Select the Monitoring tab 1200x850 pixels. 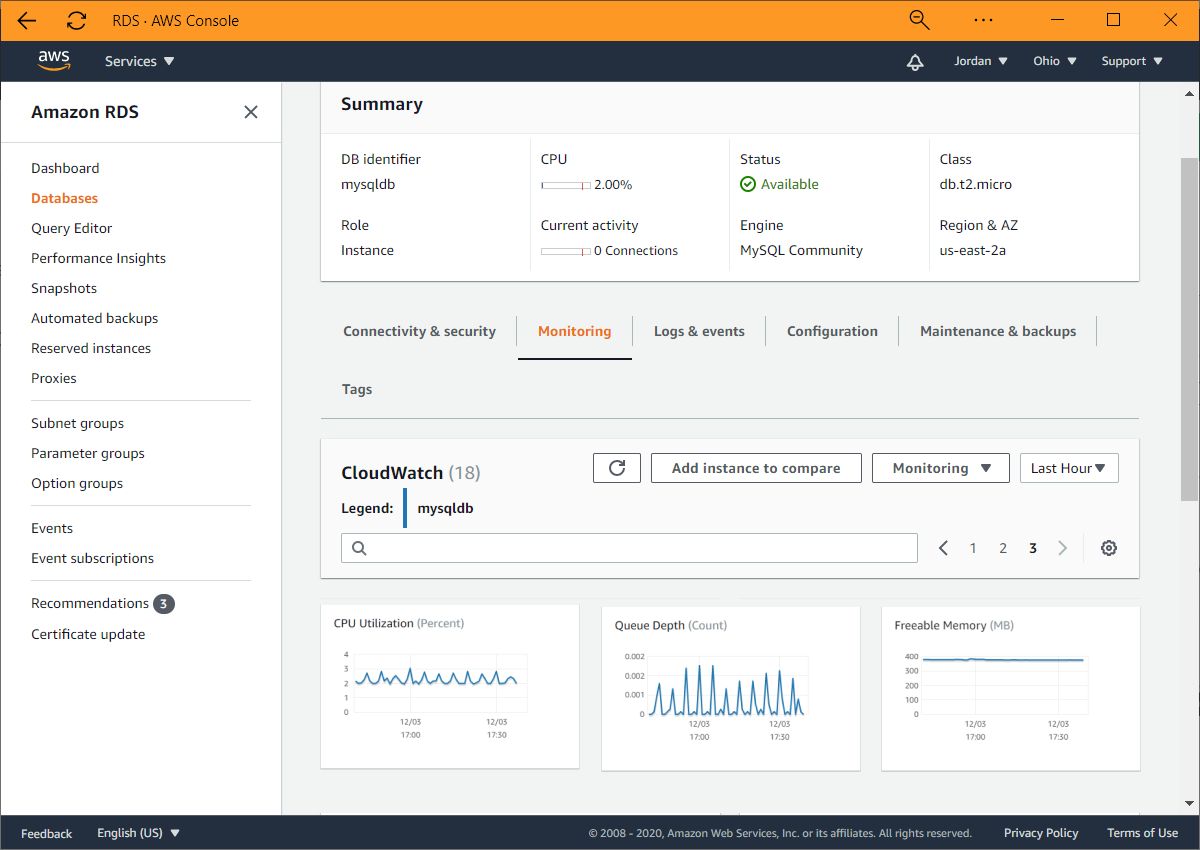(x=575, y=331)
